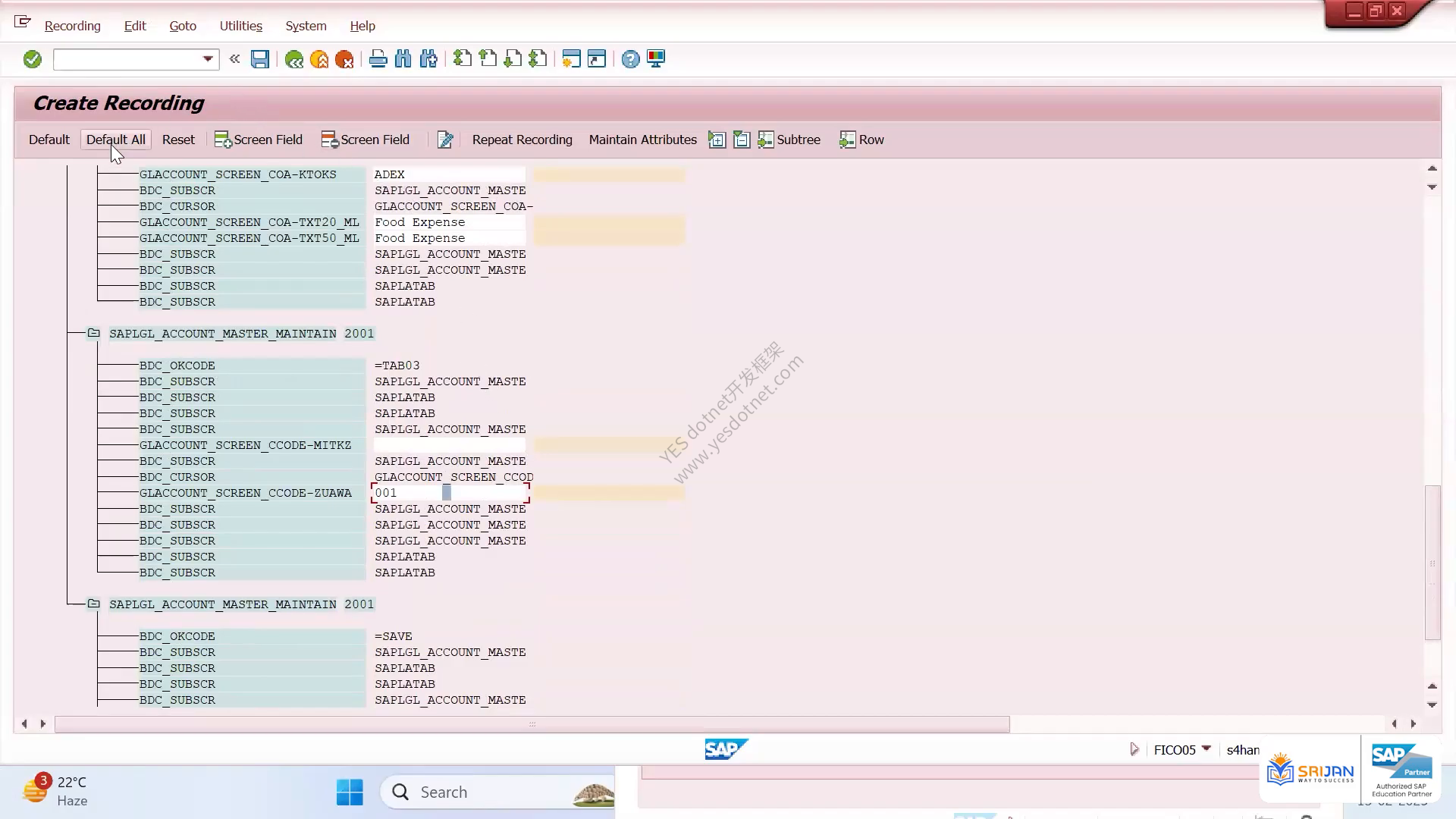Collapse the first SAPLGL_ACCOUNT_MASTER_MAINTAIN 2001 folder
Viewport: 1456px width, 819px height.
click(x=93, y=333)
